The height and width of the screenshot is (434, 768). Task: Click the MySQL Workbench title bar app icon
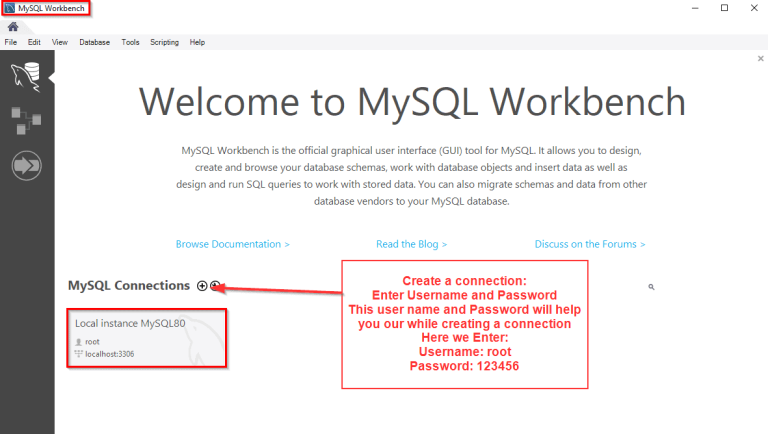[x=10, y=8]
